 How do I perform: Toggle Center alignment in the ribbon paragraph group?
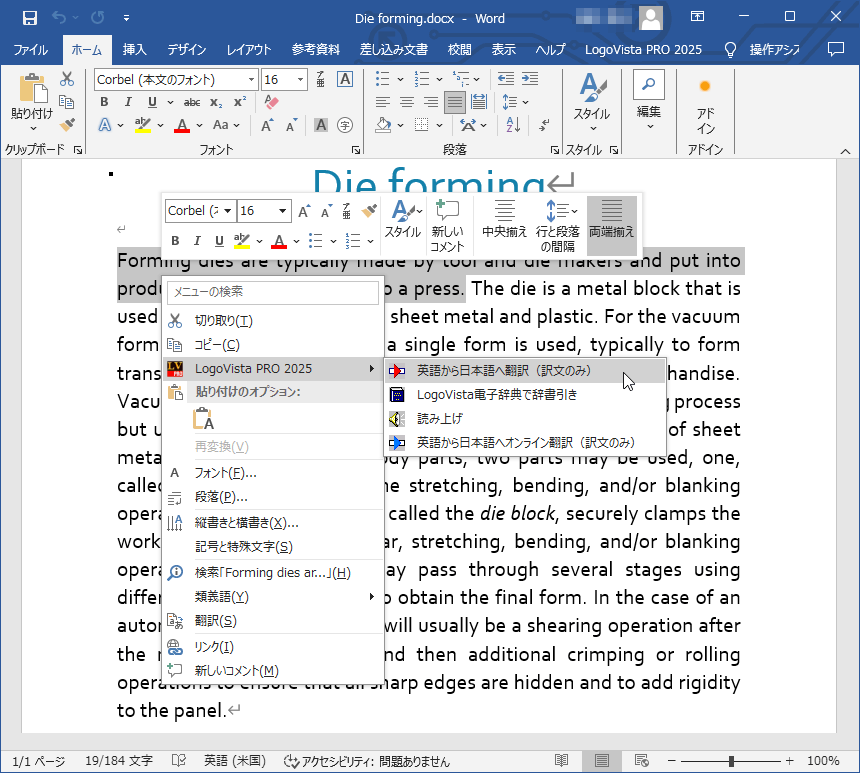(x=406, y=102)
